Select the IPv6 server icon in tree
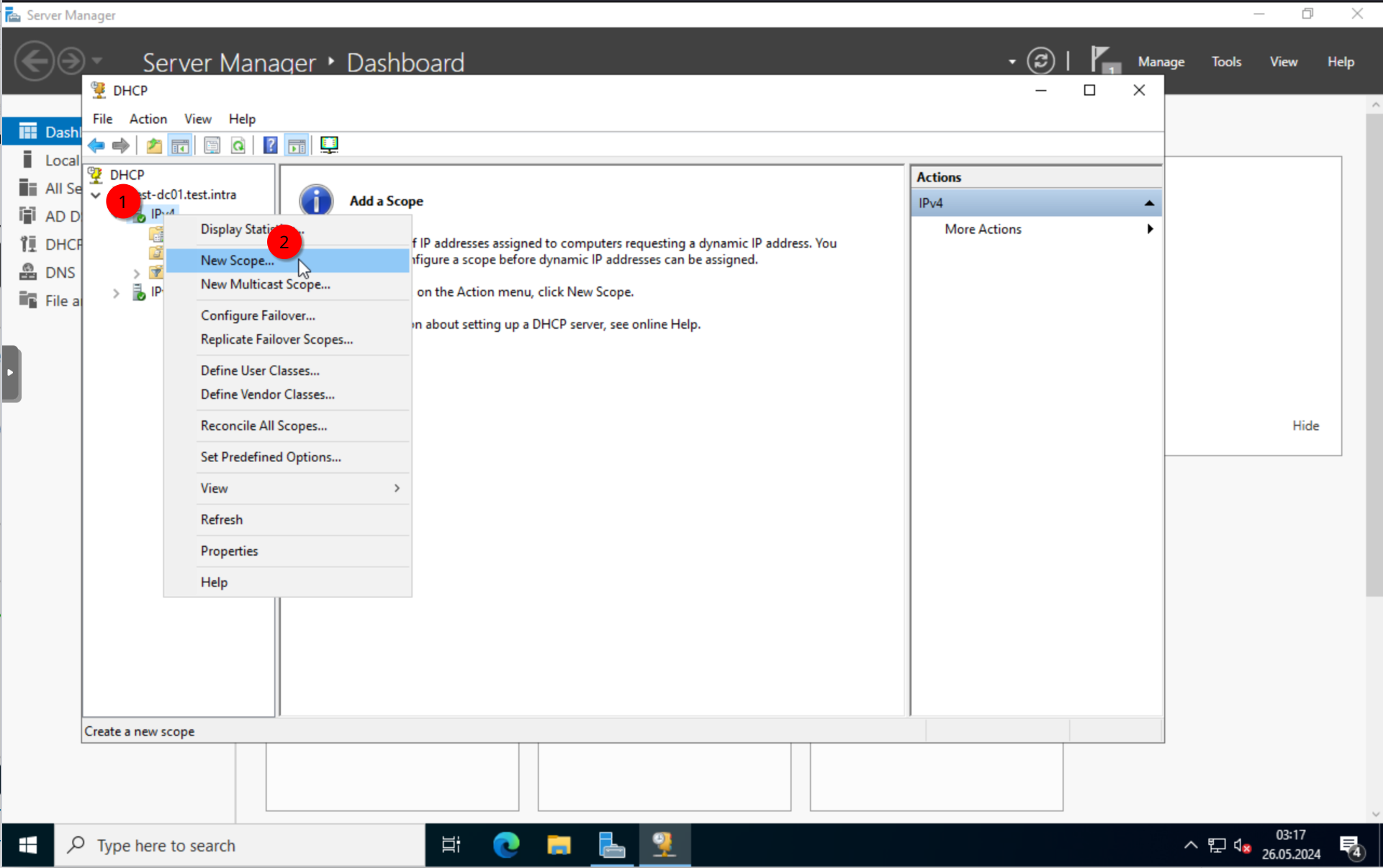 (139, 292)
